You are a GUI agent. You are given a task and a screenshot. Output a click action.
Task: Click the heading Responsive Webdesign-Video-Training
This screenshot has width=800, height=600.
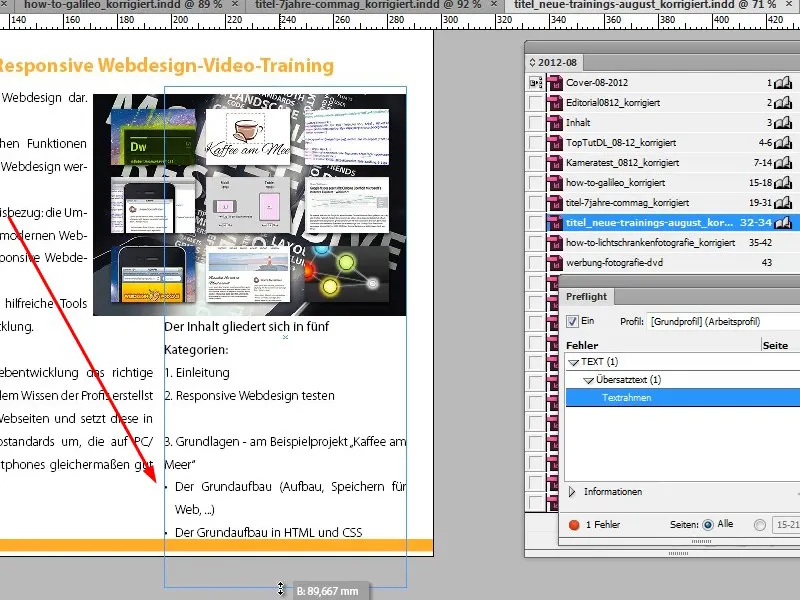pos(166,65)
